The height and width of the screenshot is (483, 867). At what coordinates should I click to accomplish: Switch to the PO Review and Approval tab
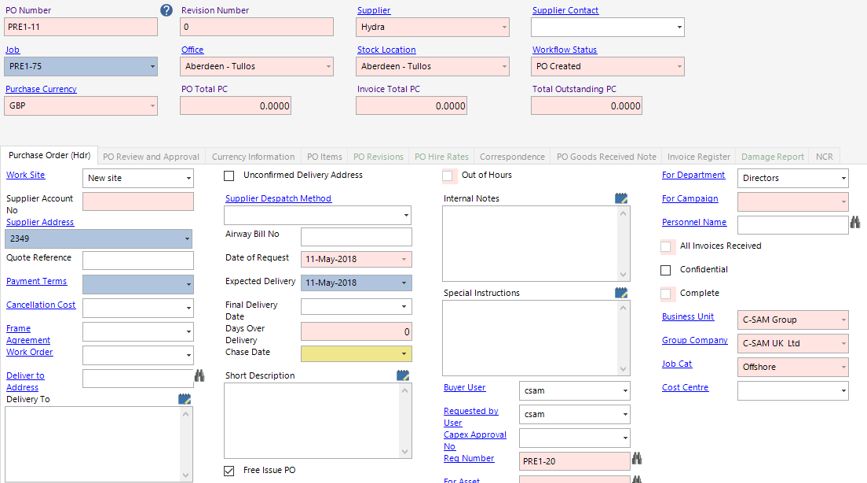click(150, 157)
